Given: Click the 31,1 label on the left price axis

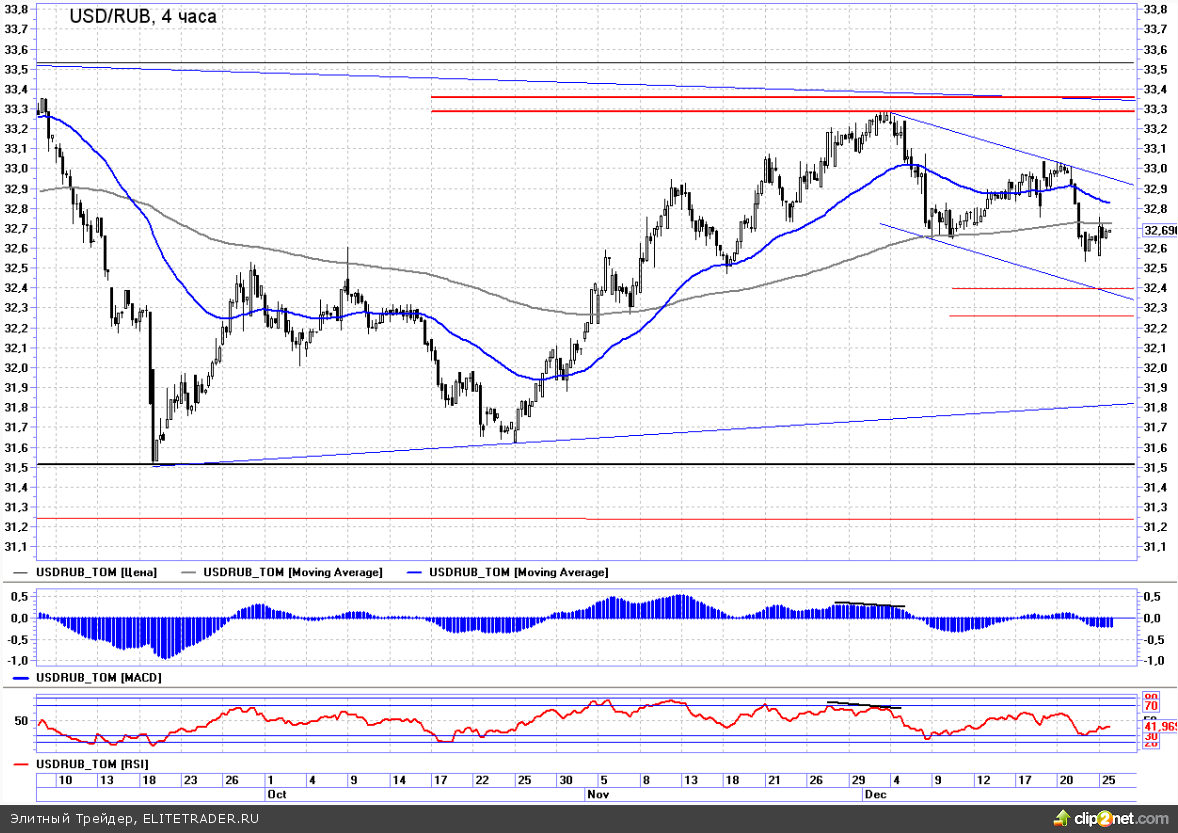Looking at the screenshot, I should pos(16,547).
